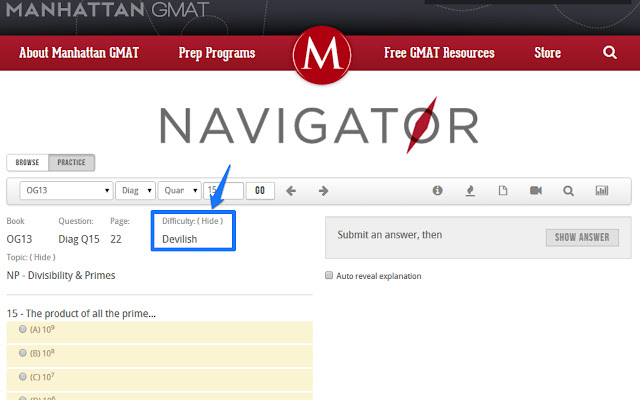Click the question number input field
640x400 pixels.
pyautogui.click(x=224, y=191)
